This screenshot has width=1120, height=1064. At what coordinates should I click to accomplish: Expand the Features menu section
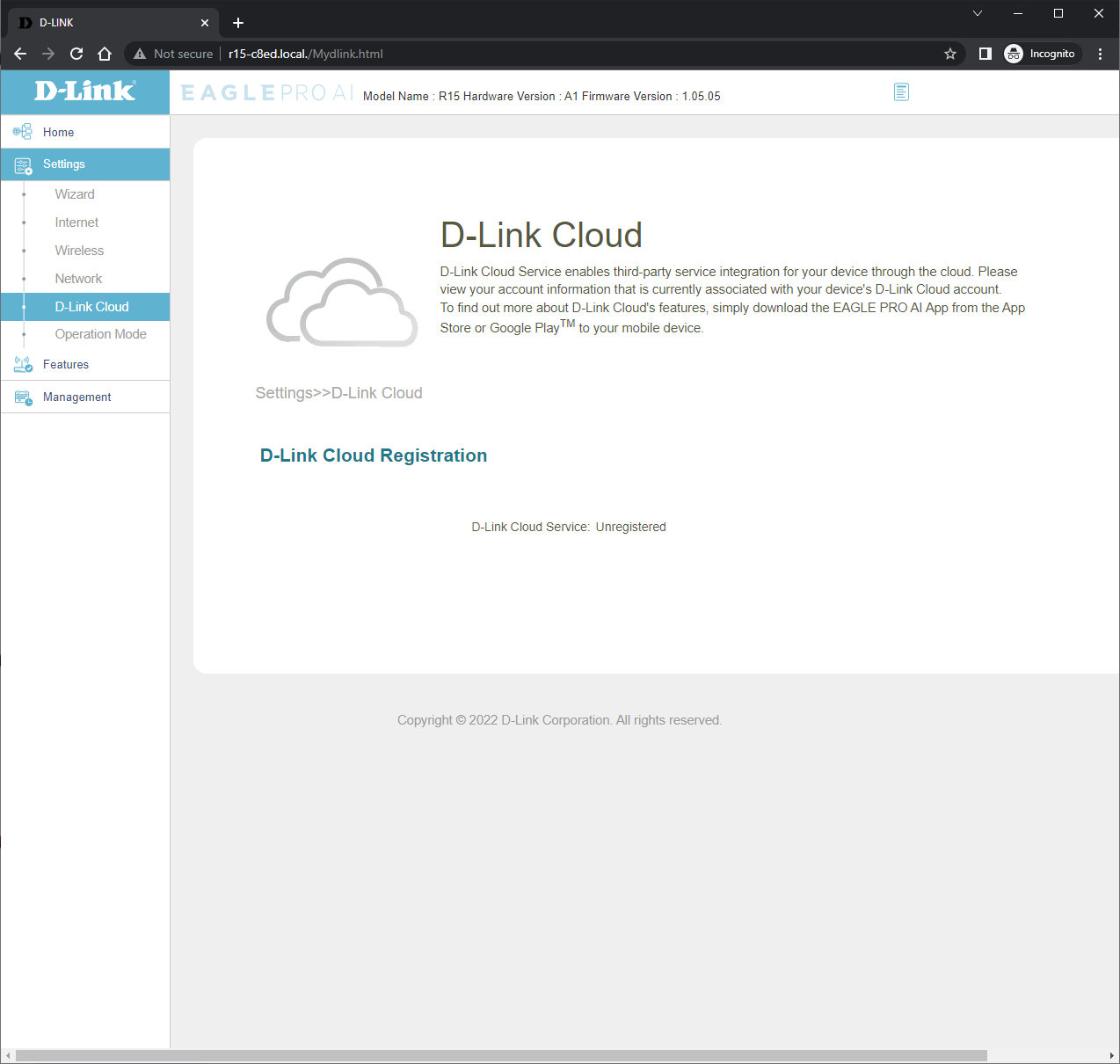click(84, 364)
